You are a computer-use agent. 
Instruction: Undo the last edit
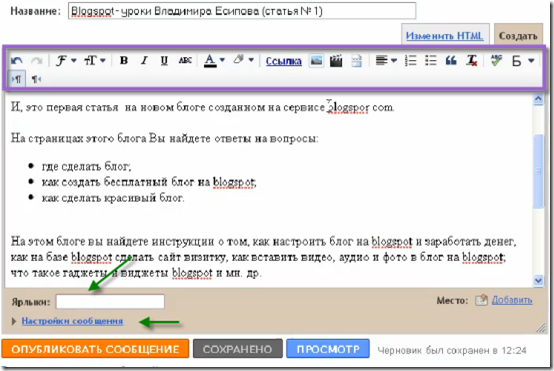(x=16, y=61)
